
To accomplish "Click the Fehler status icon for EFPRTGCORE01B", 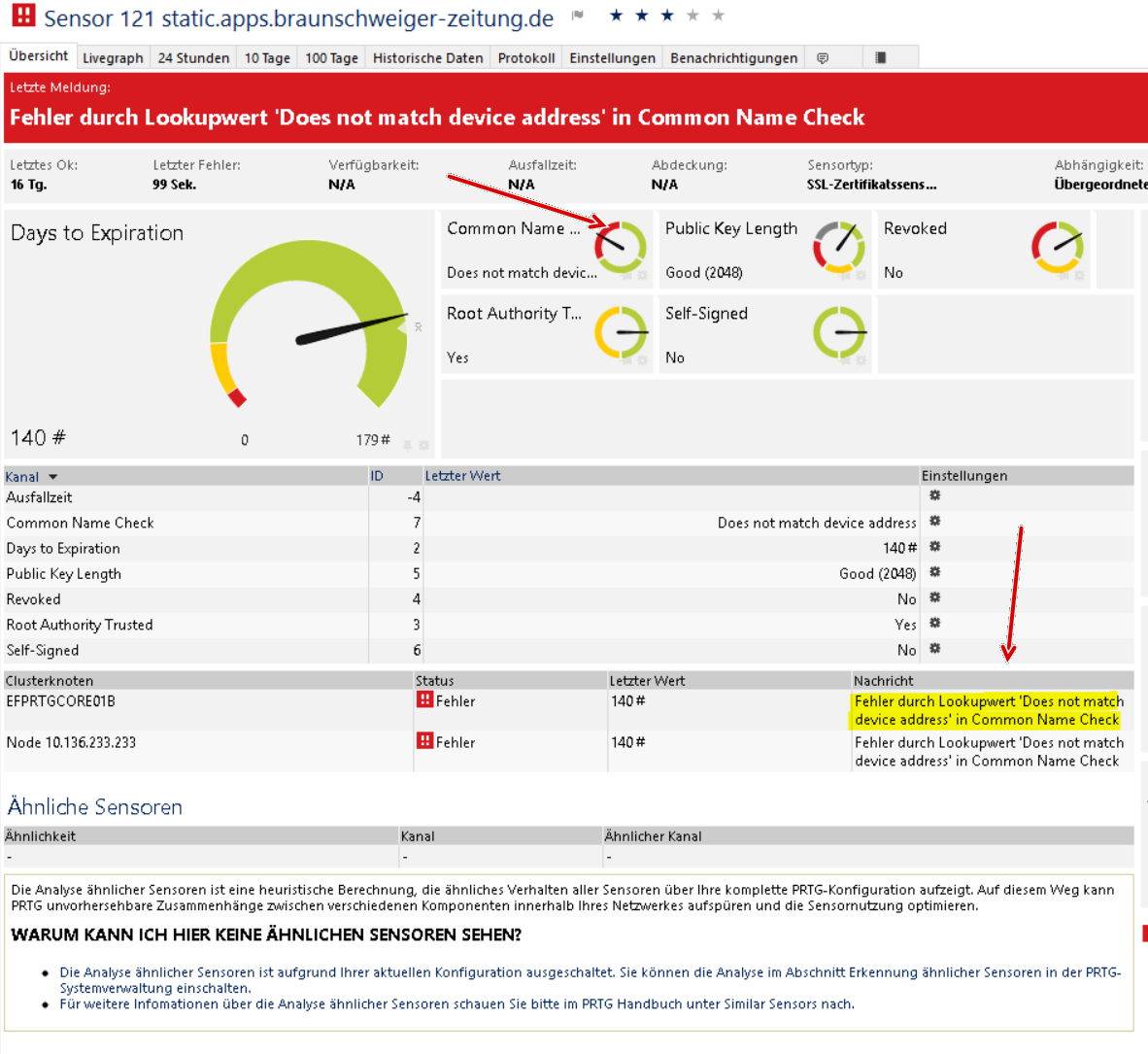I will [424, 699].
